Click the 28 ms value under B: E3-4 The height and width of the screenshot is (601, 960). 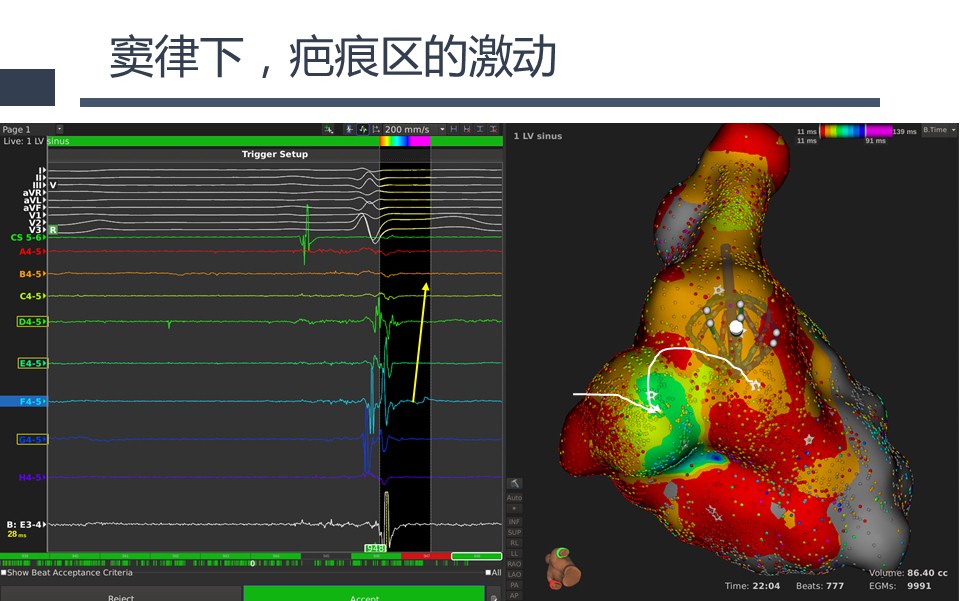coord(17,534)
